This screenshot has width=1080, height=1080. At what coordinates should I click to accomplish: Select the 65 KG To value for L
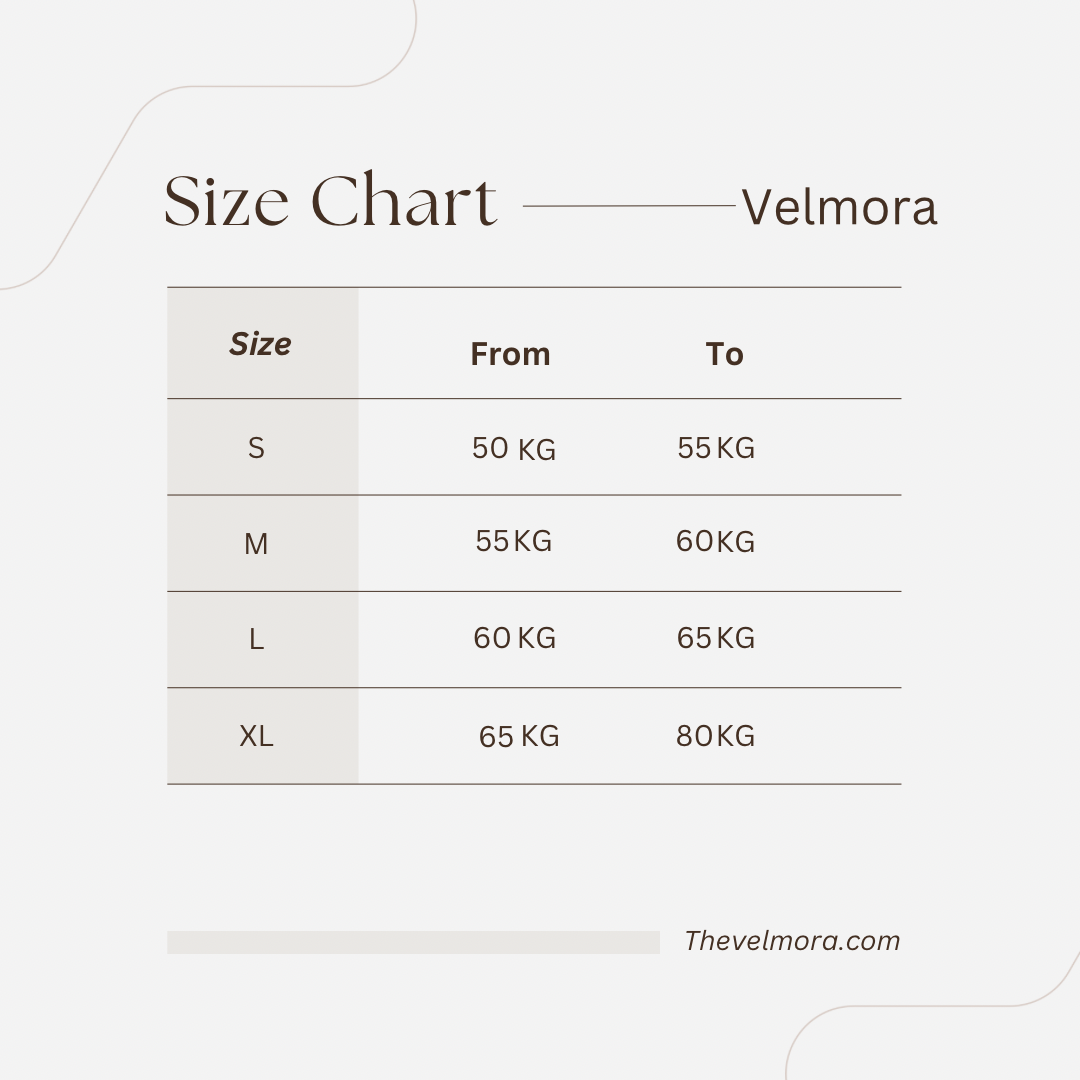point(716,638)
